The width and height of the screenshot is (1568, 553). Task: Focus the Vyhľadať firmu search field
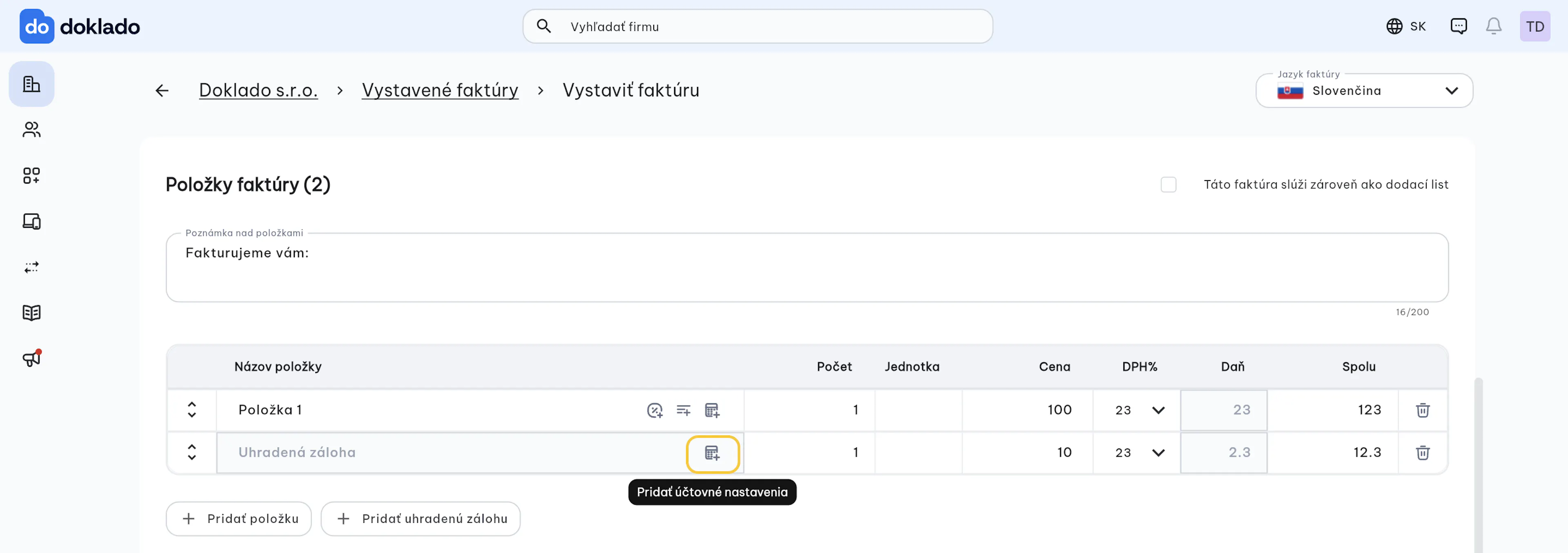pos(758,26)
